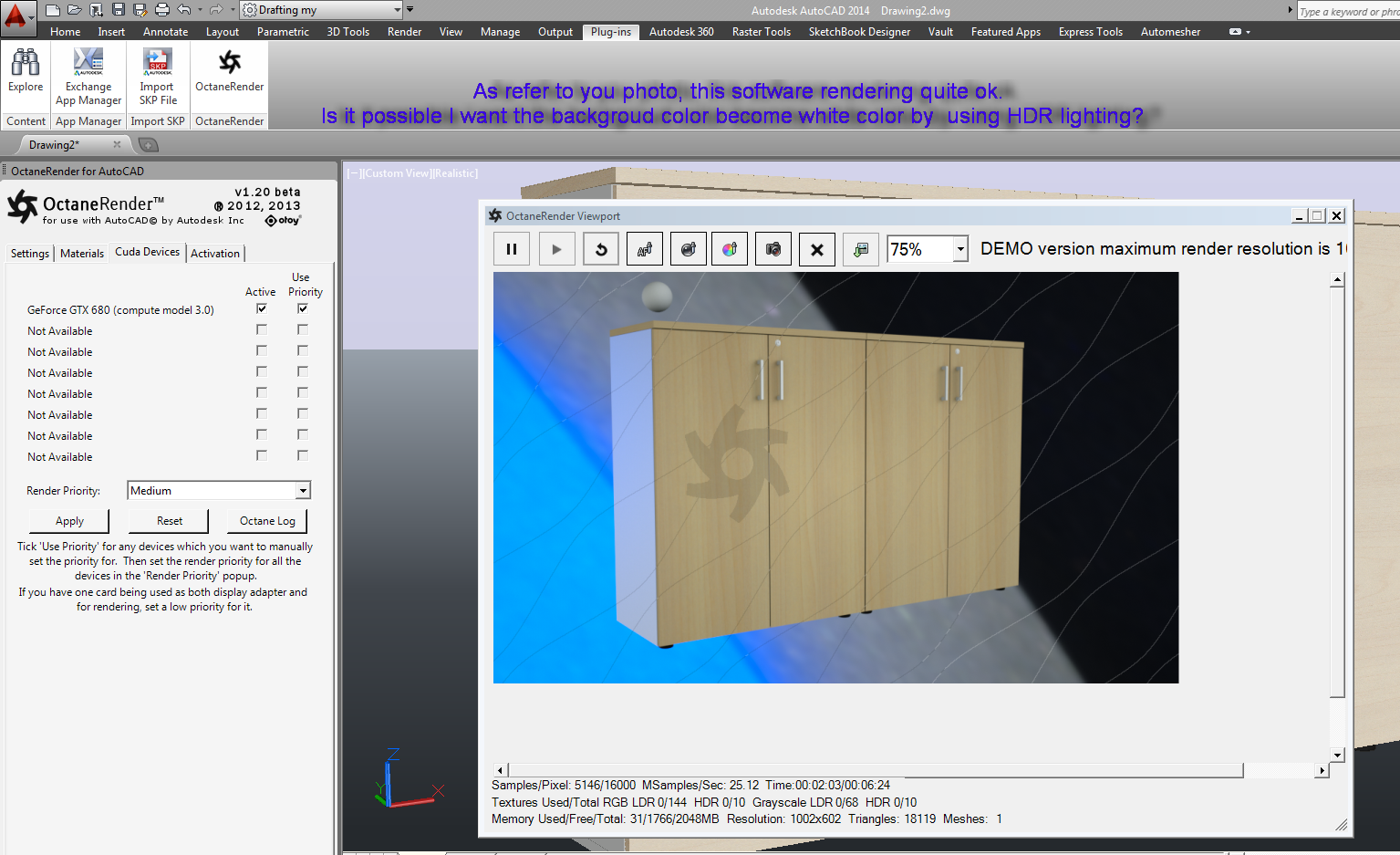Uncheck Active for GeForce GTX 680
This screenshot has width=1400, height=855.
coord(262,308)
